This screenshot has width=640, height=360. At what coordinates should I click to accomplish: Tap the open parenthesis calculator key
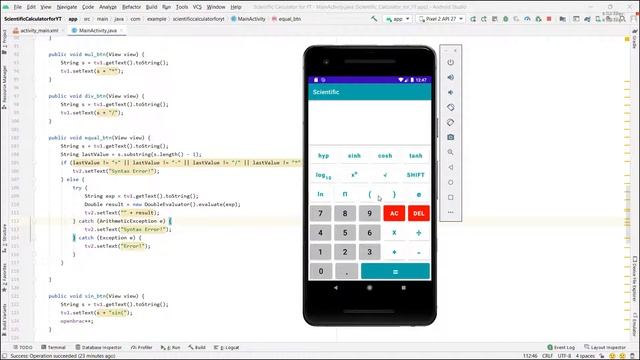click(369, 194)
